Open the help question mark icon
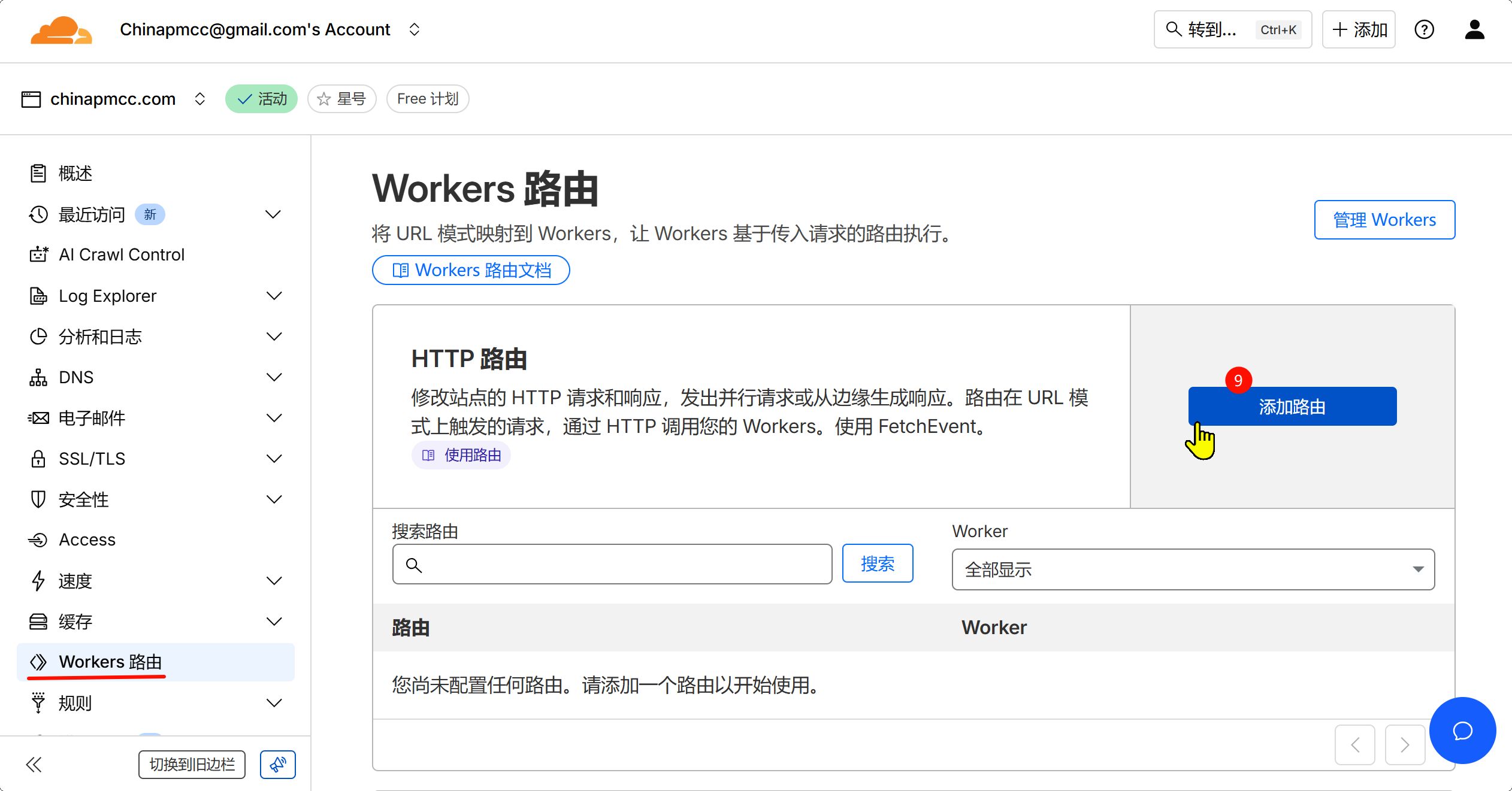Screen dimensions: 1512x791 (x=1424, y=29)
